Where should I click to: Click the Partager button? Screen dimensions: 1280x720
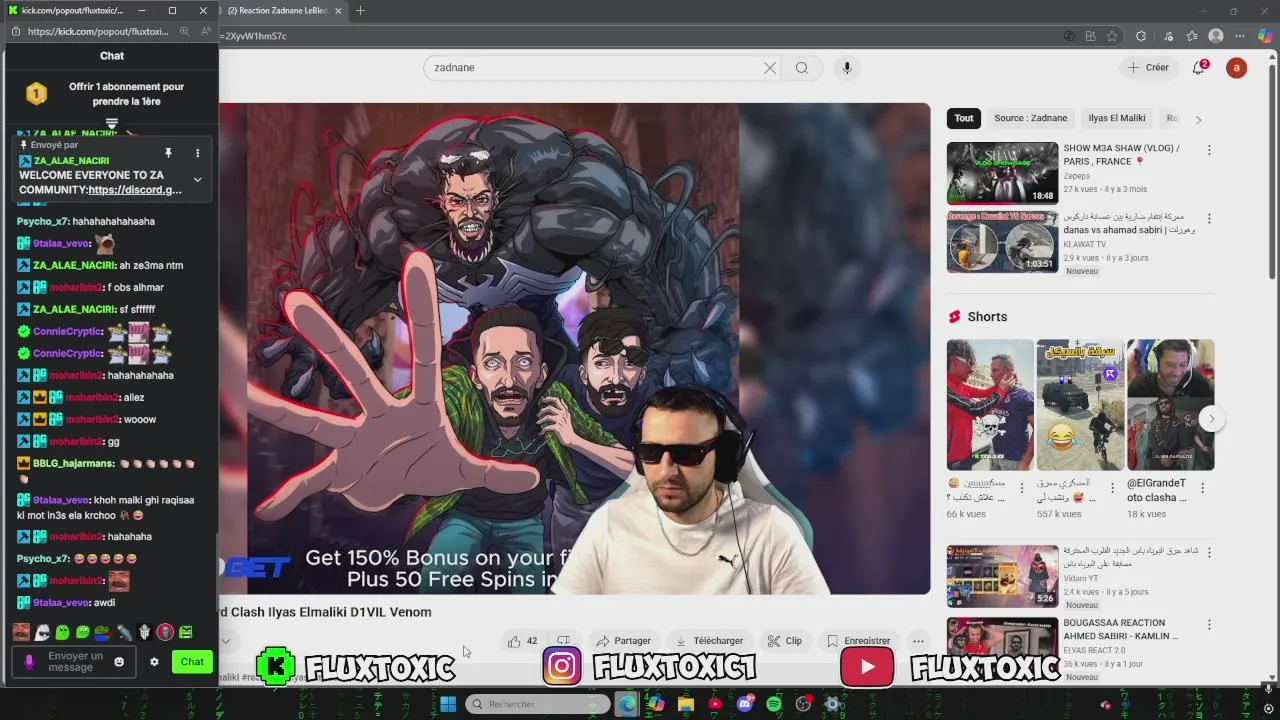pyautogui.click(x=624, y=641)
